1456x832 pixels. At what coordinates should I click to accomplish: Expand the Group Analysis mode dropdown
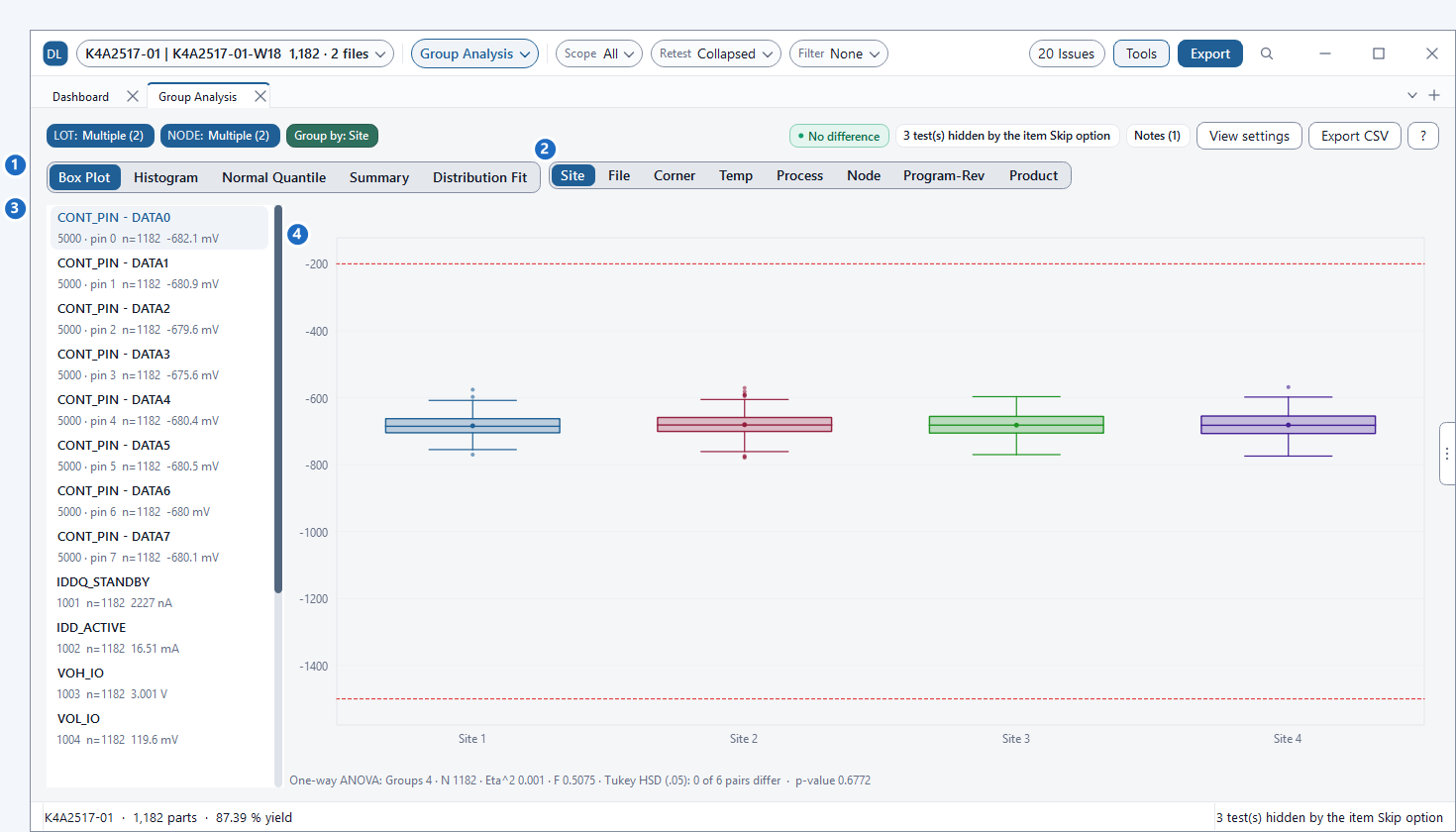[x=474, y=53]
